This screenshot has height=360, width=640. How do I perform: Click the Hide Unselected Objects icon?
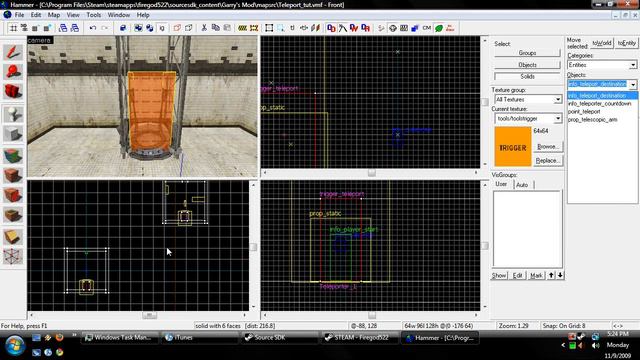(189, 28)
